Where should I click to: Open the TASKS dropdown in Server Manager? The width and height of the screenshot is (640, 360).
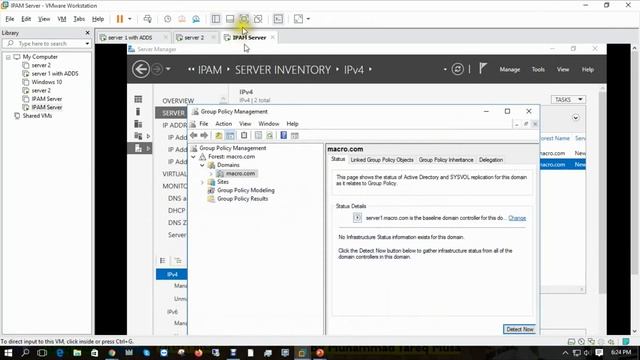[x=568, y=100]
